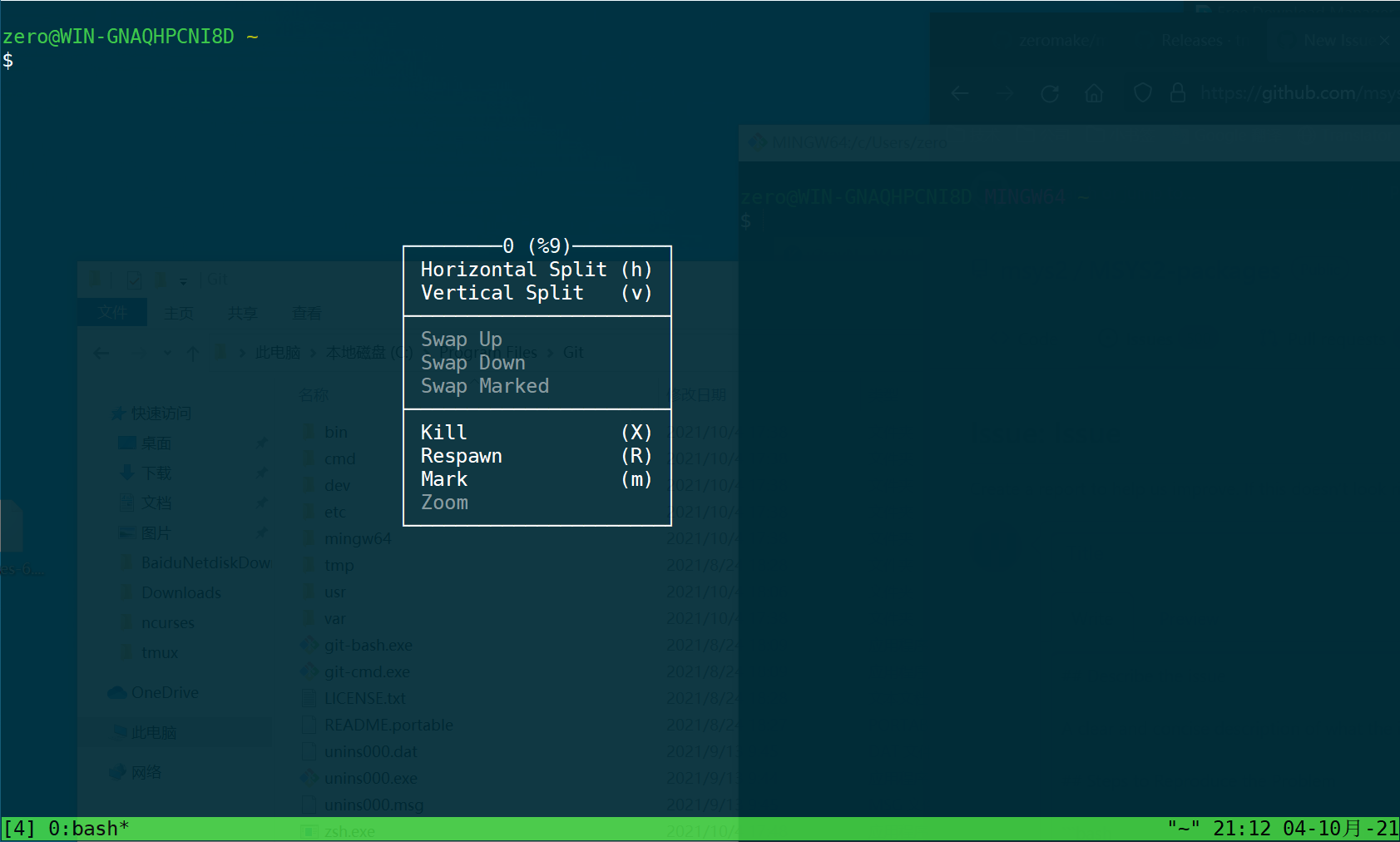
Task: Click the tracking protection shield icon
Action: pos(1142,92)
